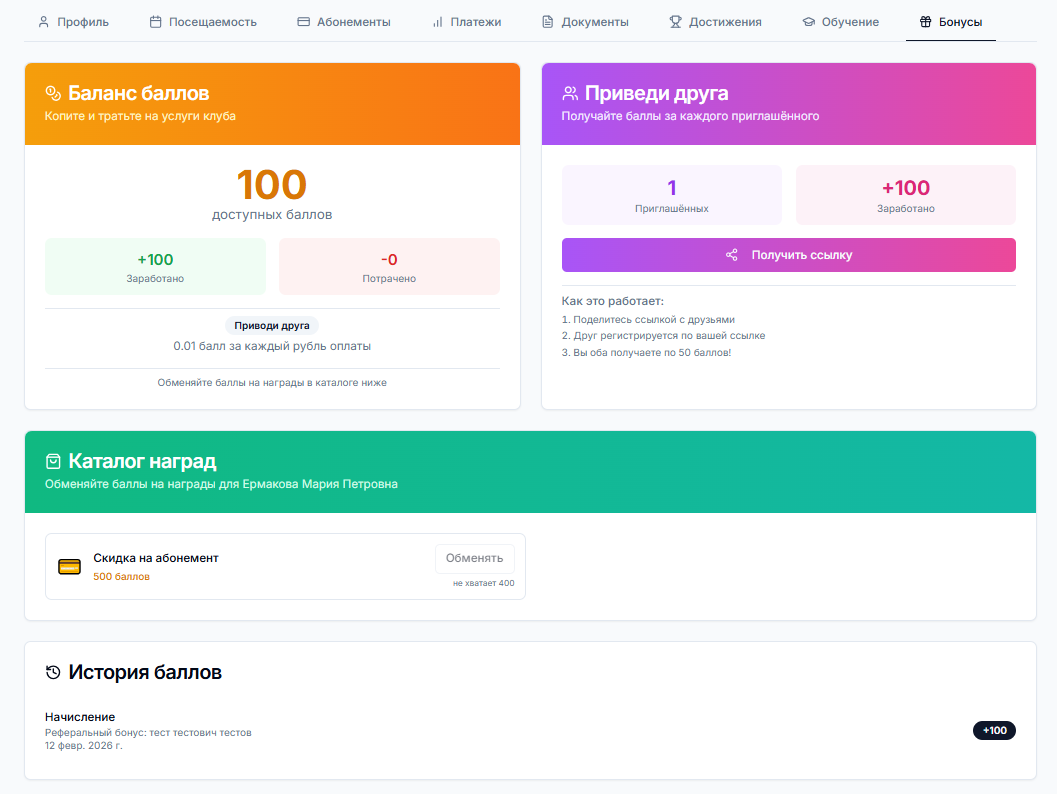Go to the Абонементы tab
Screen dimensions: 1057x794
click(x=344, y=21)
